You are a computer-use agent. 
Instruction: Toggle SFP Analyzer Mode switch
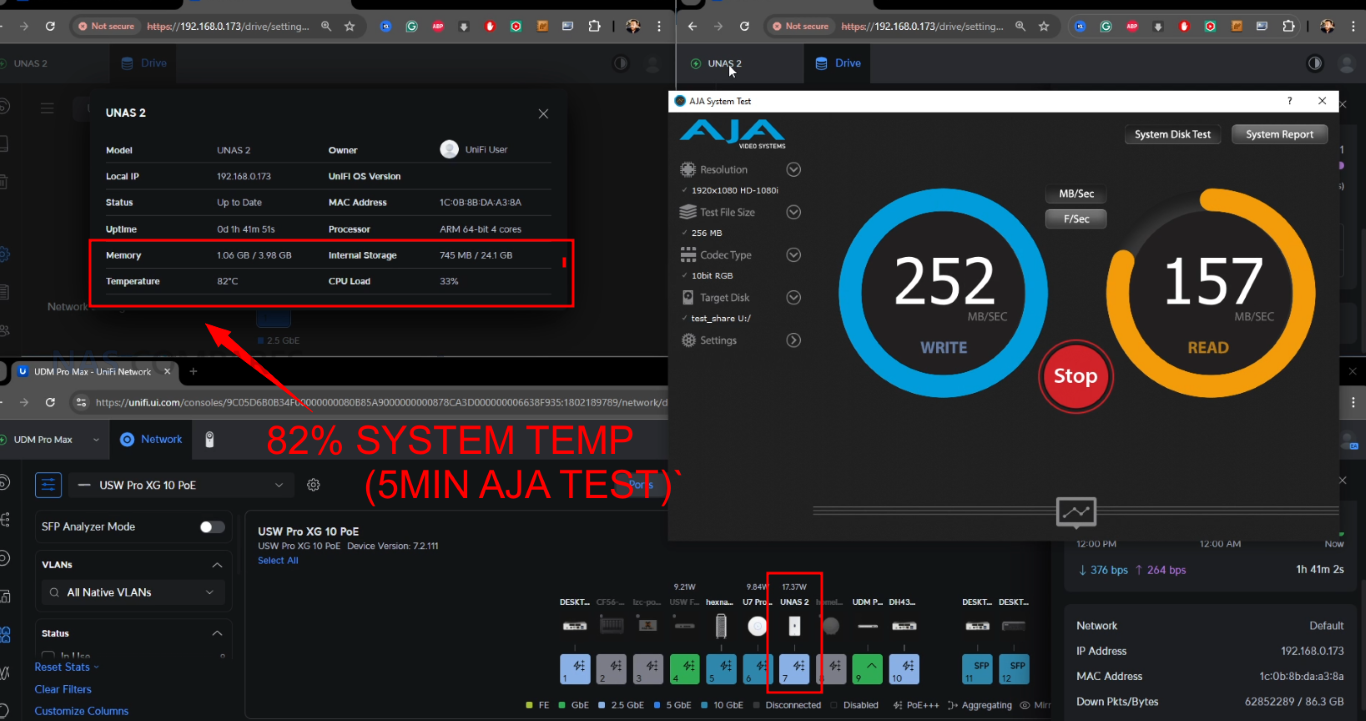(x=212, y=527)
